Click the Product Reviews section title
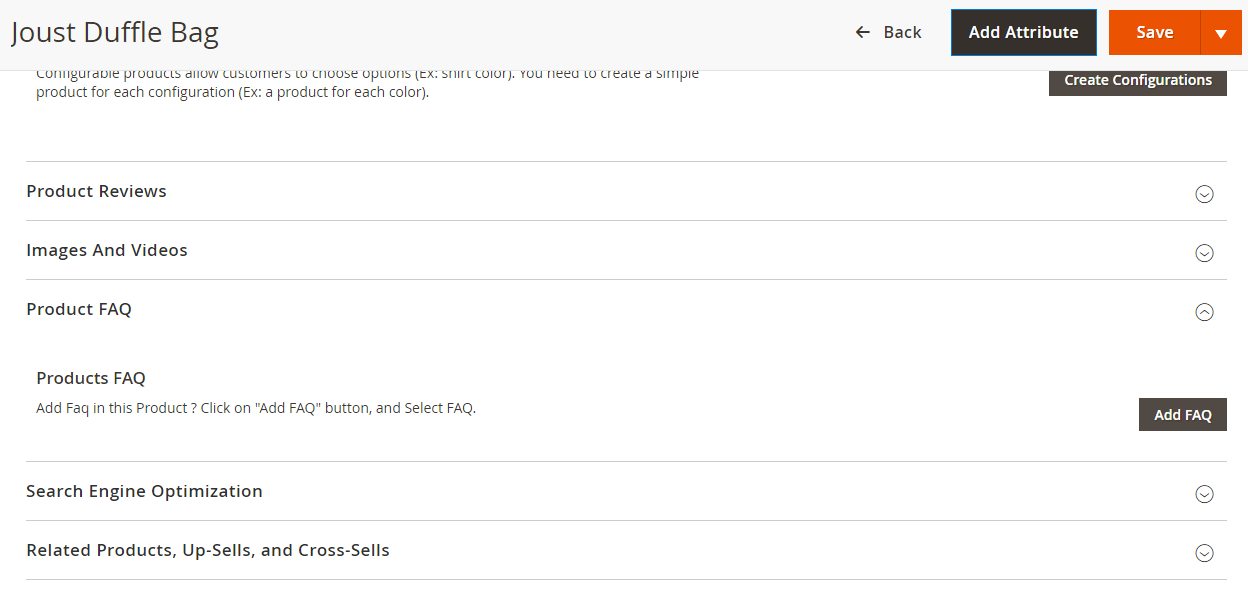 tap(96, 191)
